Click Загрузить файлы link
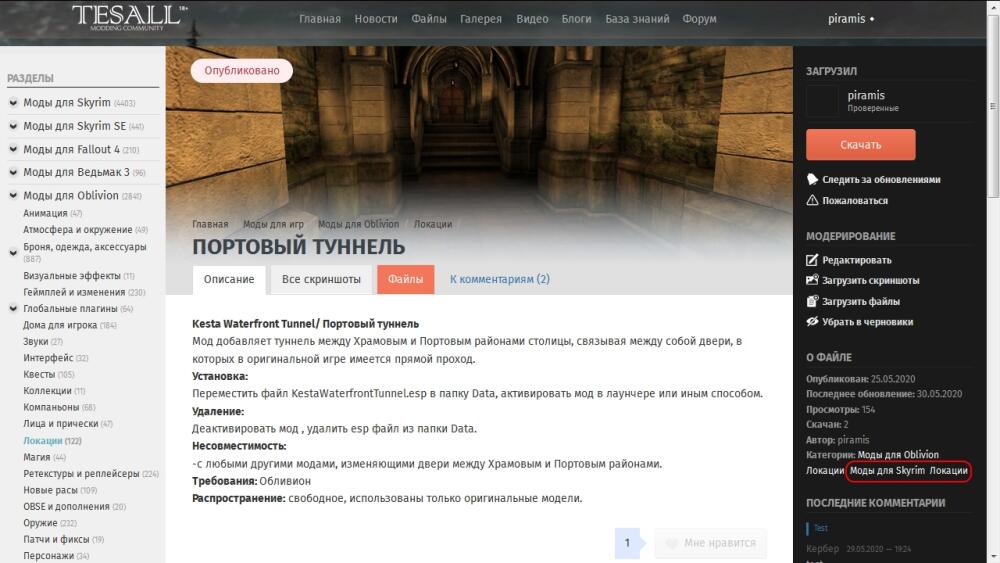The width and height of the screenshot is (1000, 563). coord(860,301)
